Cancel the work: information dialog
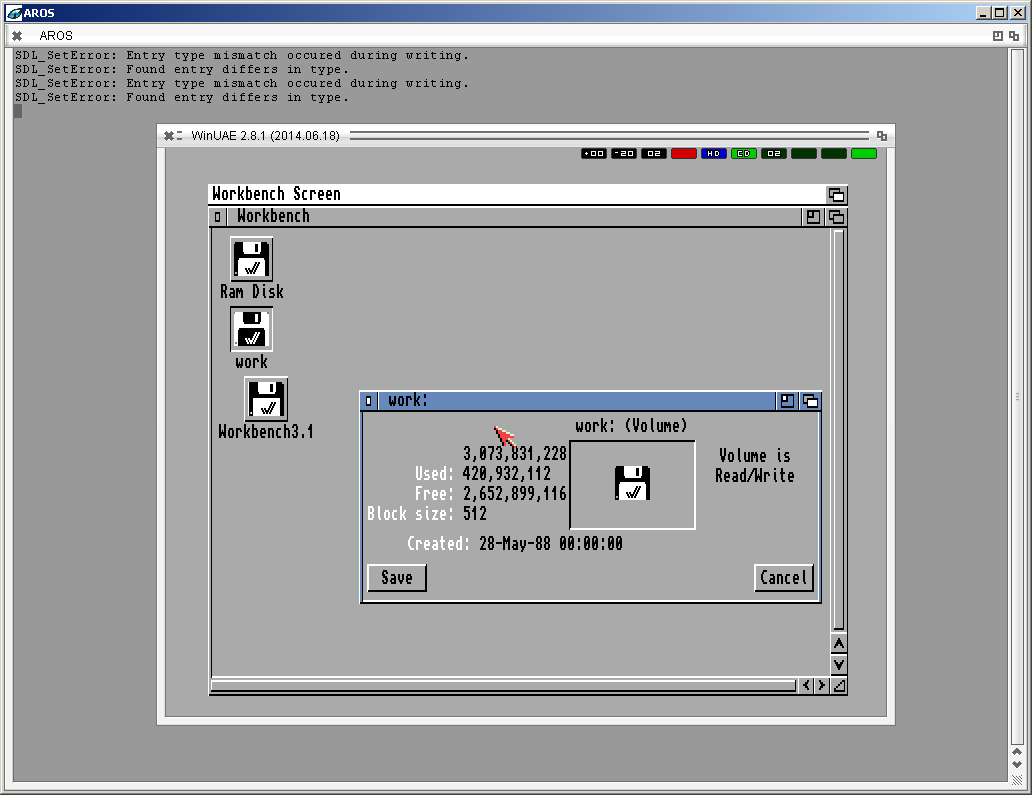Image resolution: width=1032 pixels, height=795 pixels. (x=784, y=578)
